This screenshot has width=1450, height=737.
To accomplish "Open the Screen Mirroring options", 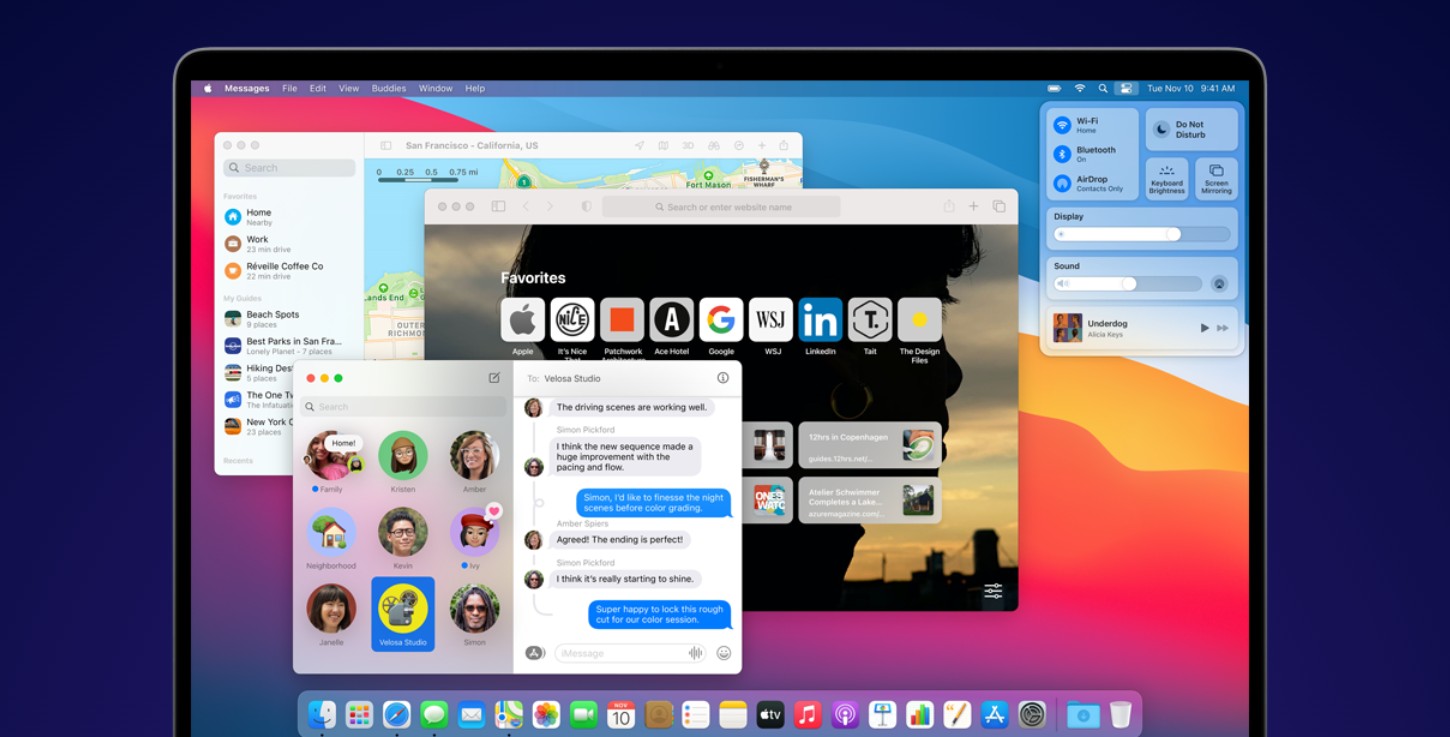I will tap(1216, 178).
